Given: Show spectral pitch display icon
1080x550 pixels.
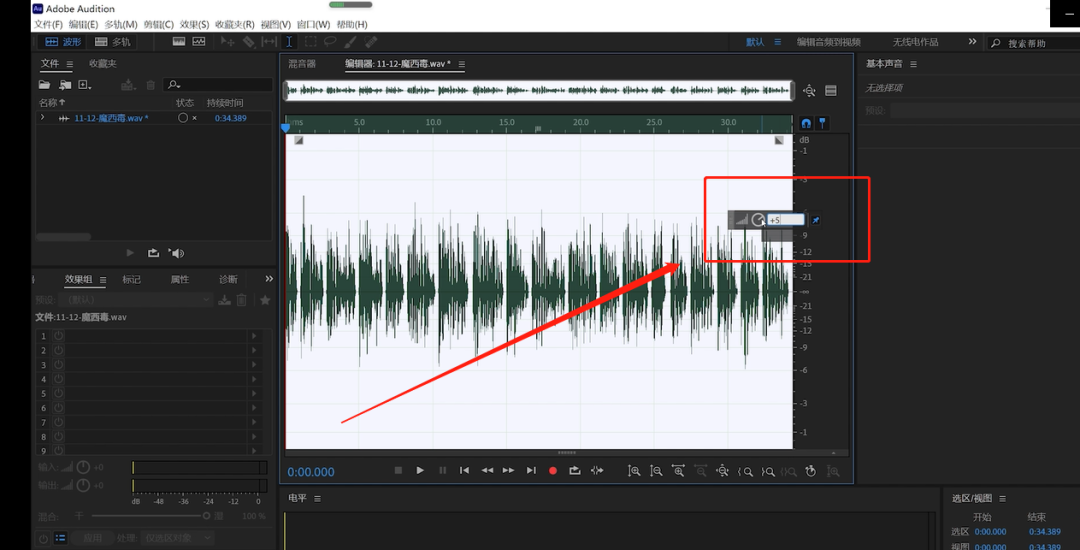Looking at the screenshot, I should click(199, 42).
